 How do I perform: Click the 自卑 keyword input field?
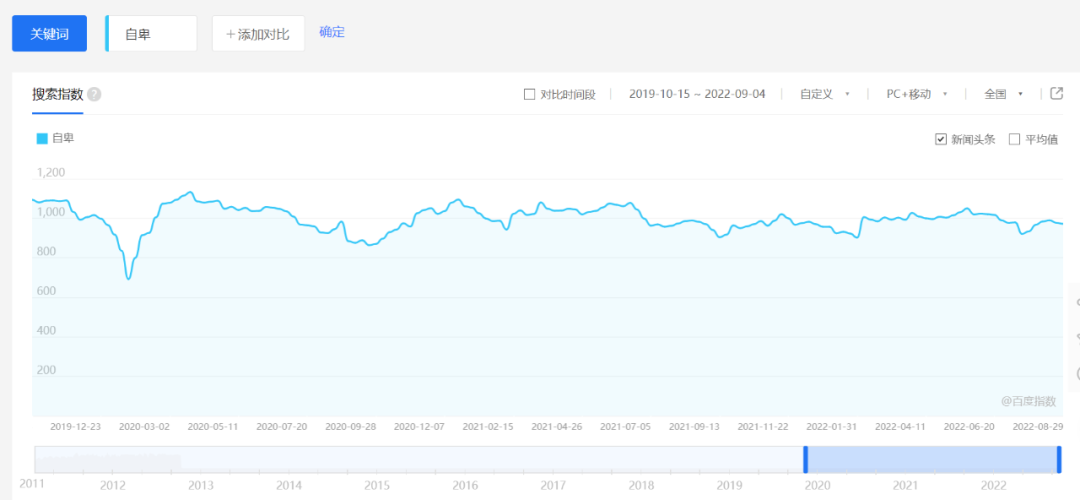(x=153, y=34)
